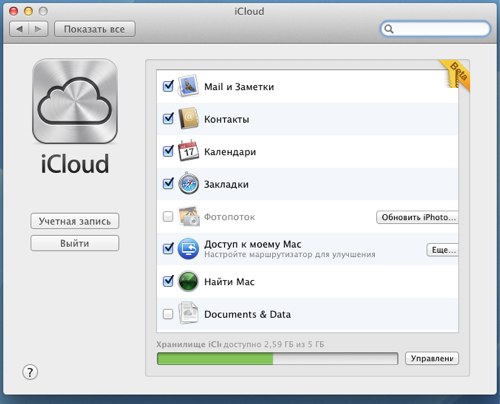500x404 pixels.
Task: Click the Настройте маршрутизатор для улучшения hint
Action: (290, 255)
